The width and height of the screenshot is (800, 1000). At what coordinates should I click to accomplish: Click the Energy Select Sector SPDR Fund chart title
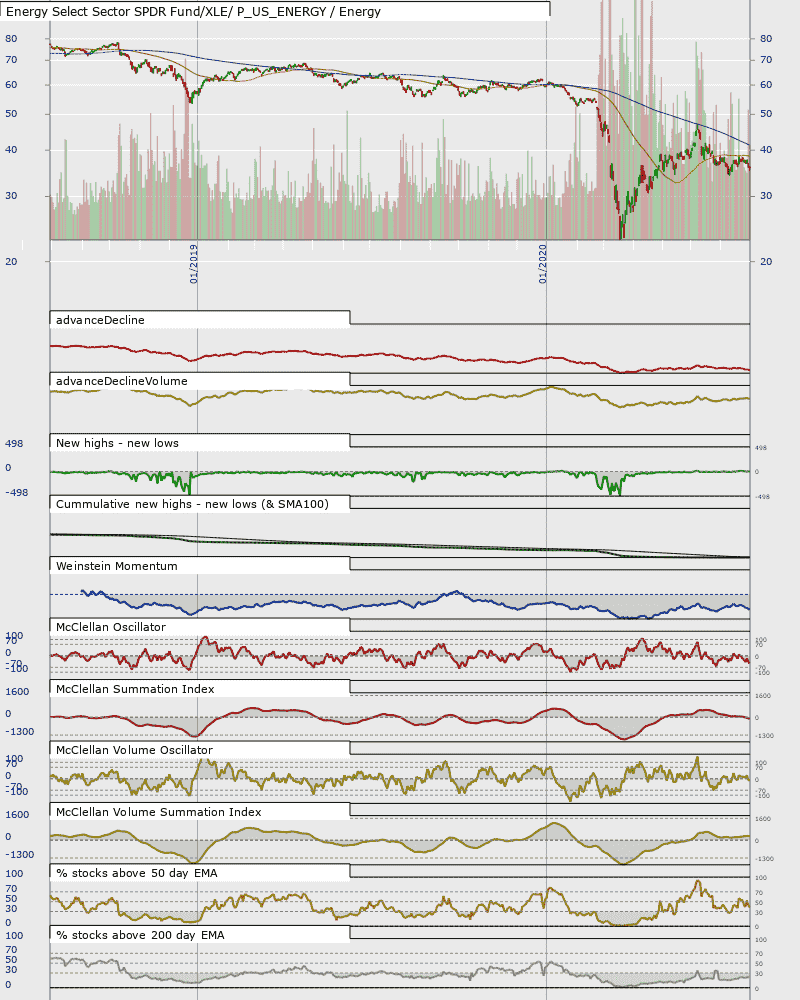pyautogui.click(x=193, y=11)
